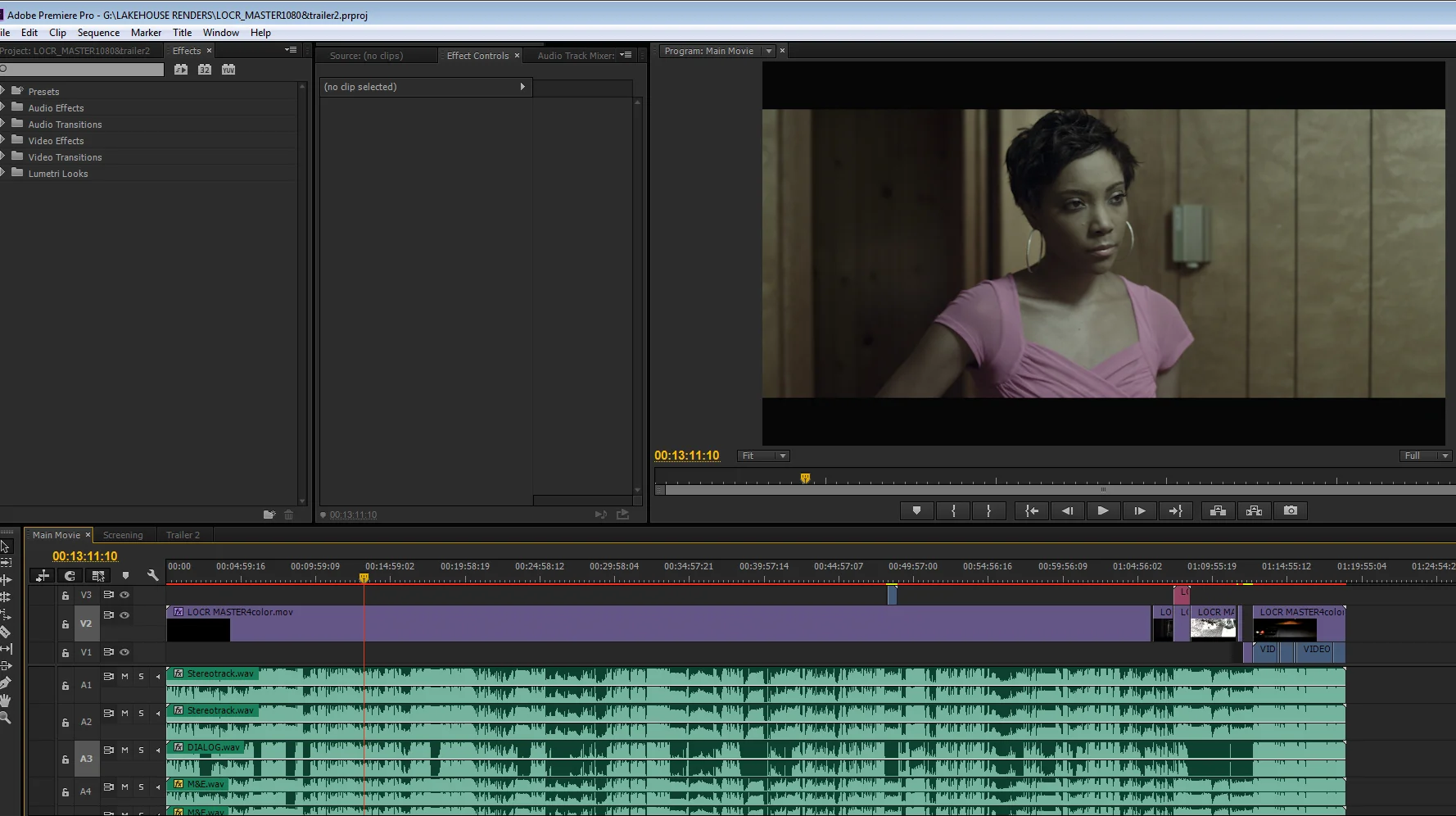Select the Rolling Edit tool
This screenshot has width=1456, height=816.
pyautogui.click(x=5, y=597)
